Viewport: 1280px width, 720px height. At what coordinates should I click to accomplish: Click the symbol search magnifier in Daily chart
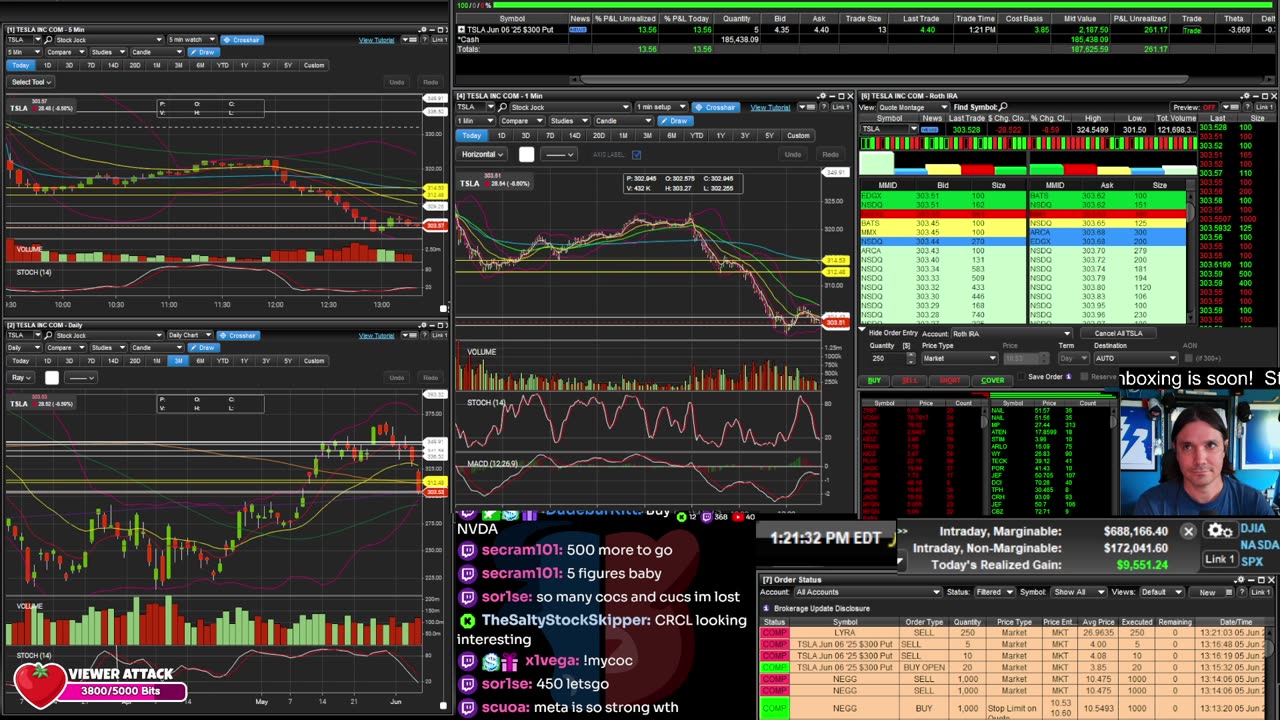(46, 335)
